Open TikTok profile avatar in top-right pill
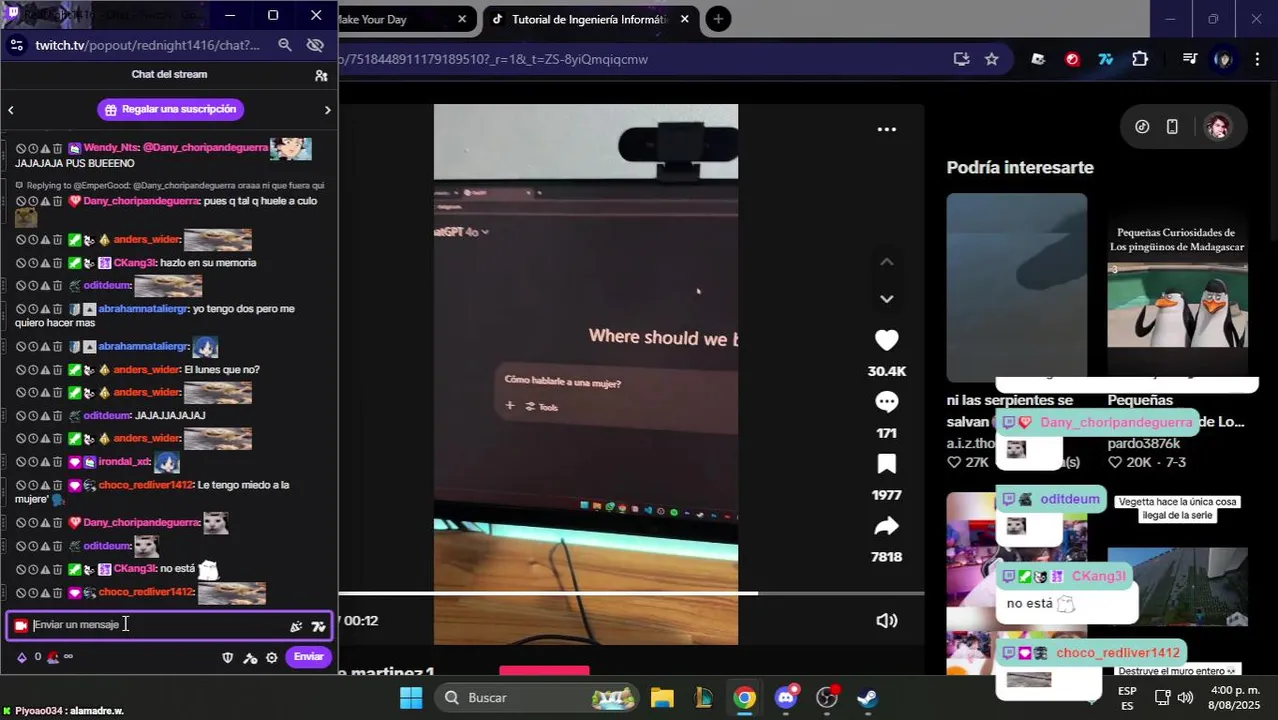This screenshot has width=1278, height=720. (x=1217, y=127)
